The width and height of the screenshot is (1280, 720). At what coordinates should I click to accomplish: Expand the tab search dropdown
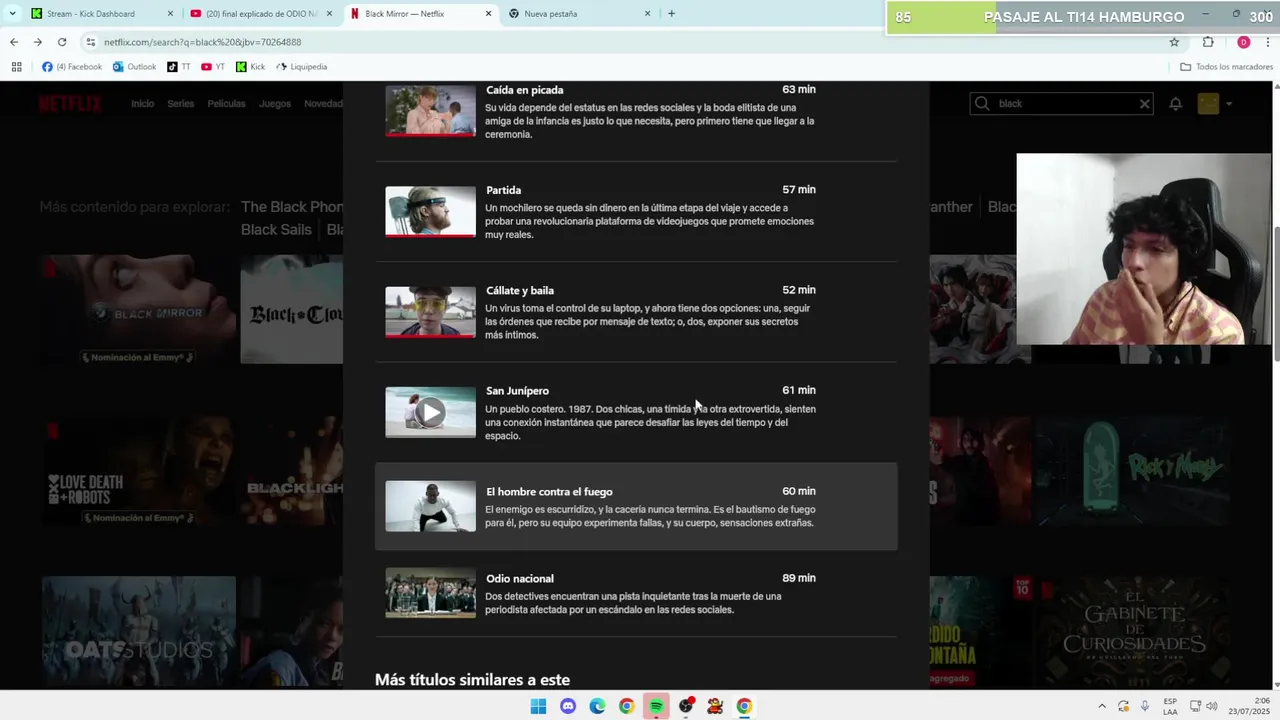[x=11, y=14]
